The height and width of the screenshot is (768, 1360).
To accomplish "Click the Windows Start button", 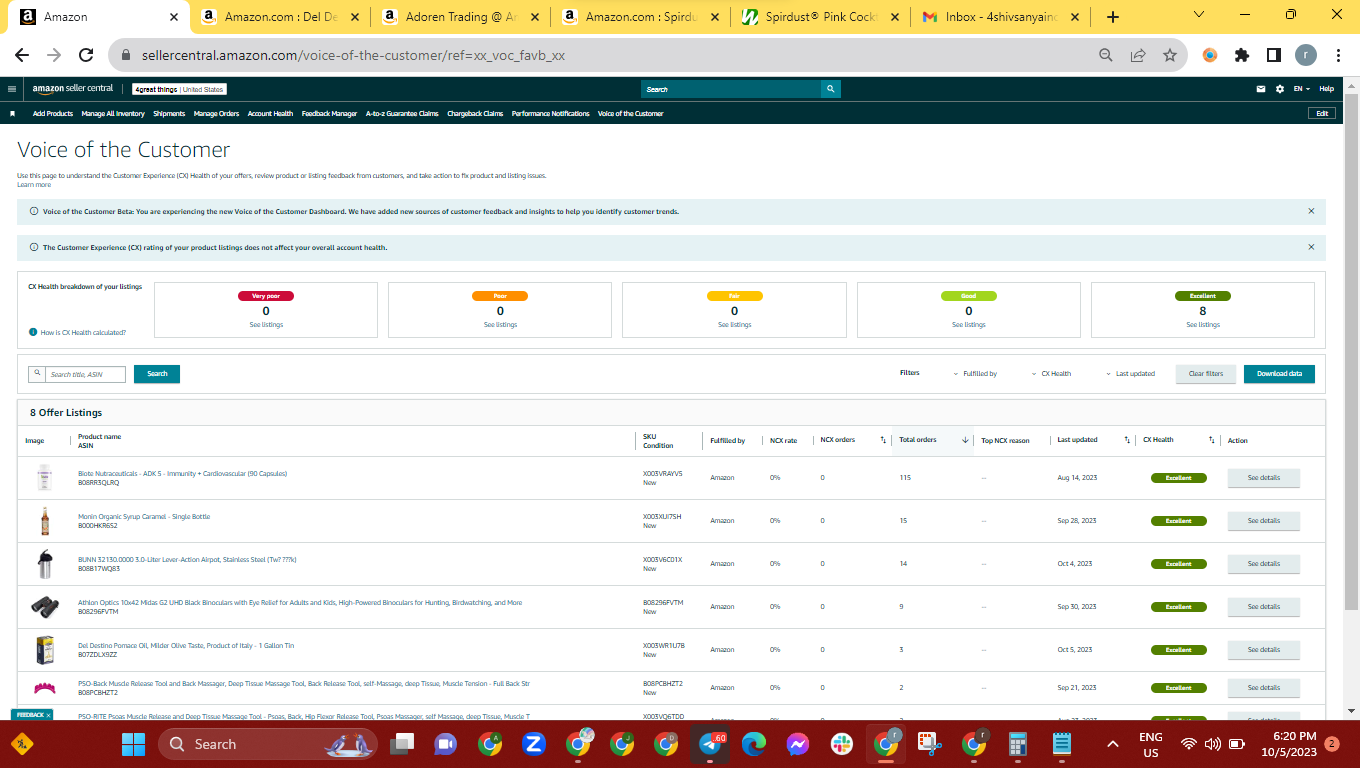I will (133, 744).
